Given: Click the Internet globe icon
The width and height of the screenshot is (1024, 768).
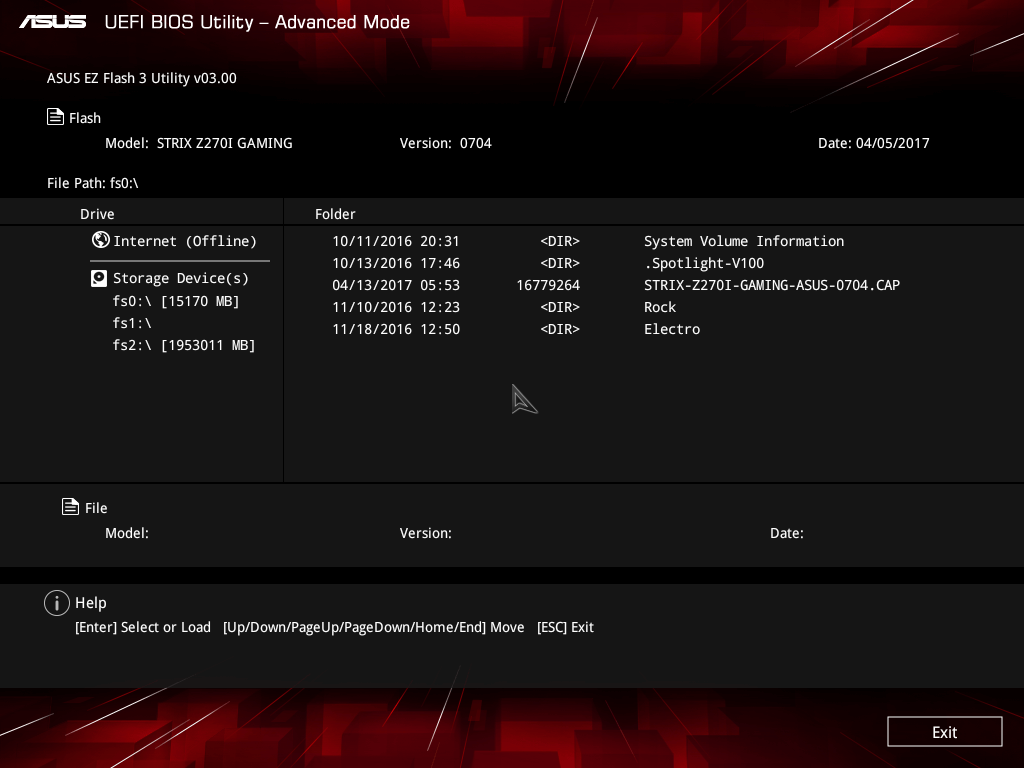Looking at the screenshot, I should (x=101, y=240).
